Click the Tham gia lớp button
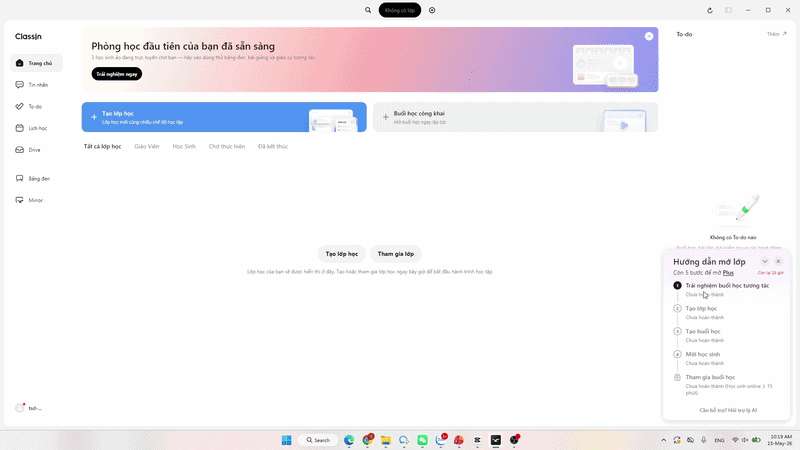This screenshot has width=800, height=450. [x=396, y=254]
